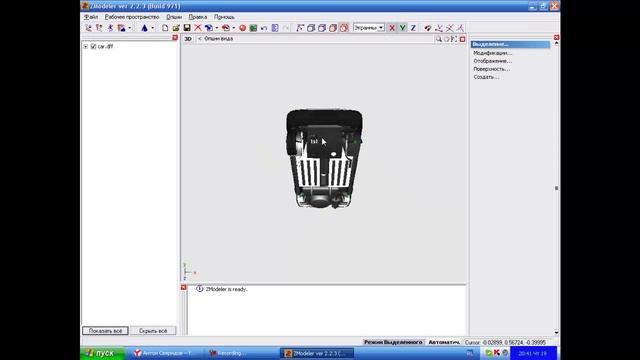Expand the 'Поверхность...' command group

tap(491, 69)
